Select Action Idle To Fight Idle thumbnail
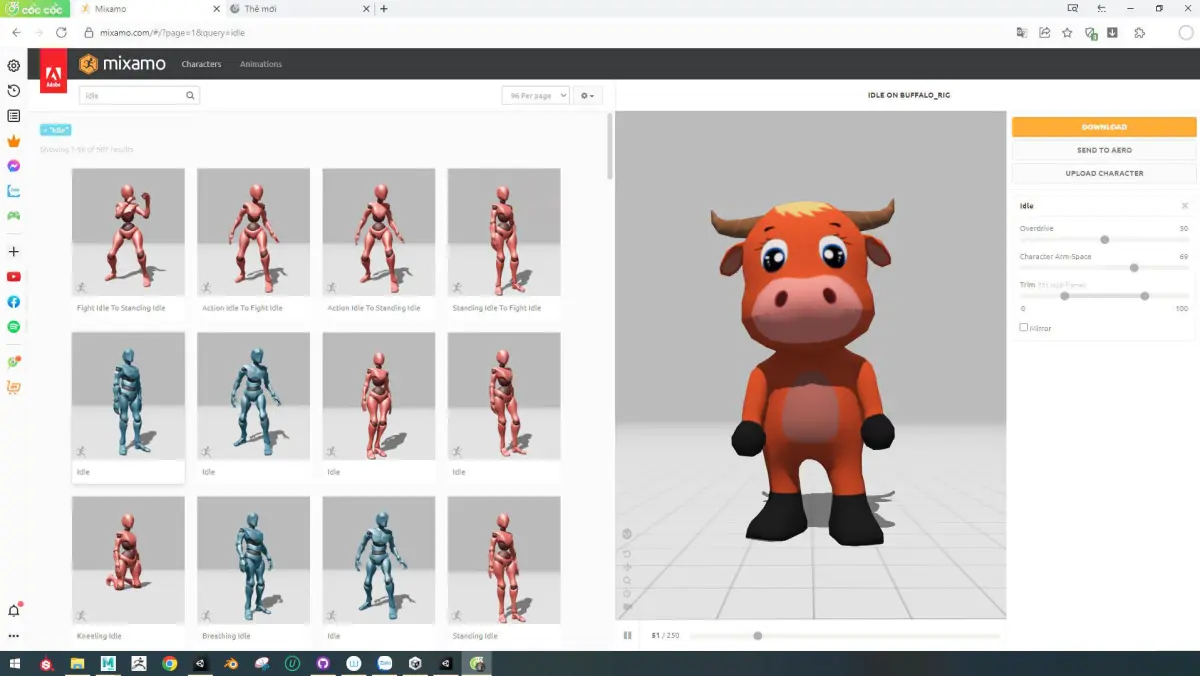The image size is (1200, 676). 253,232
